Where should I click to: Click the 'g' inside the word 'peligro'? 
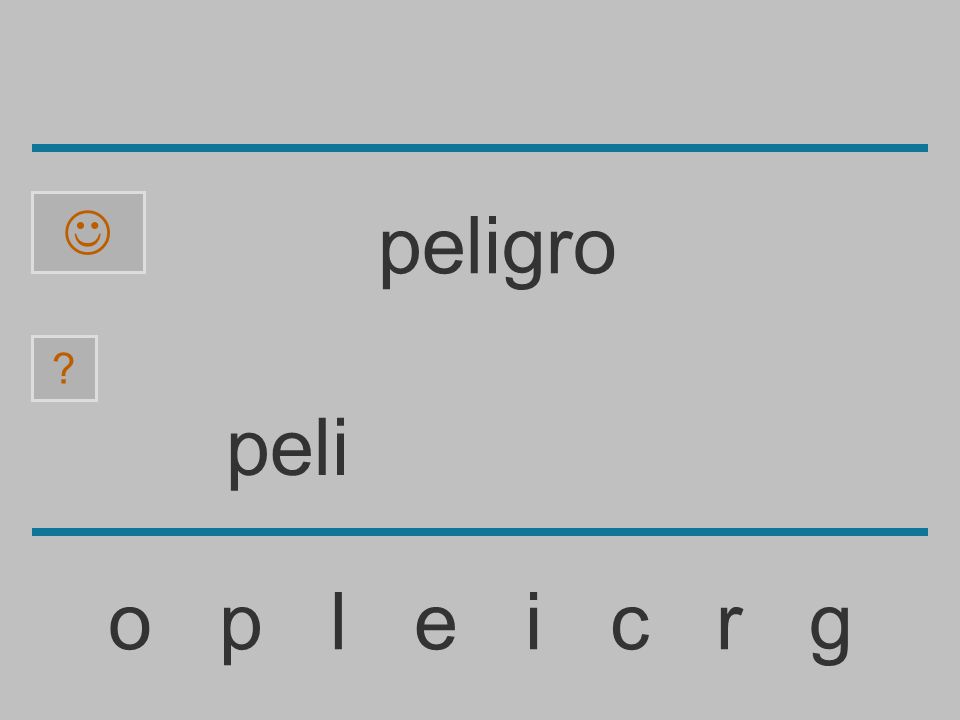pos(523,258)
